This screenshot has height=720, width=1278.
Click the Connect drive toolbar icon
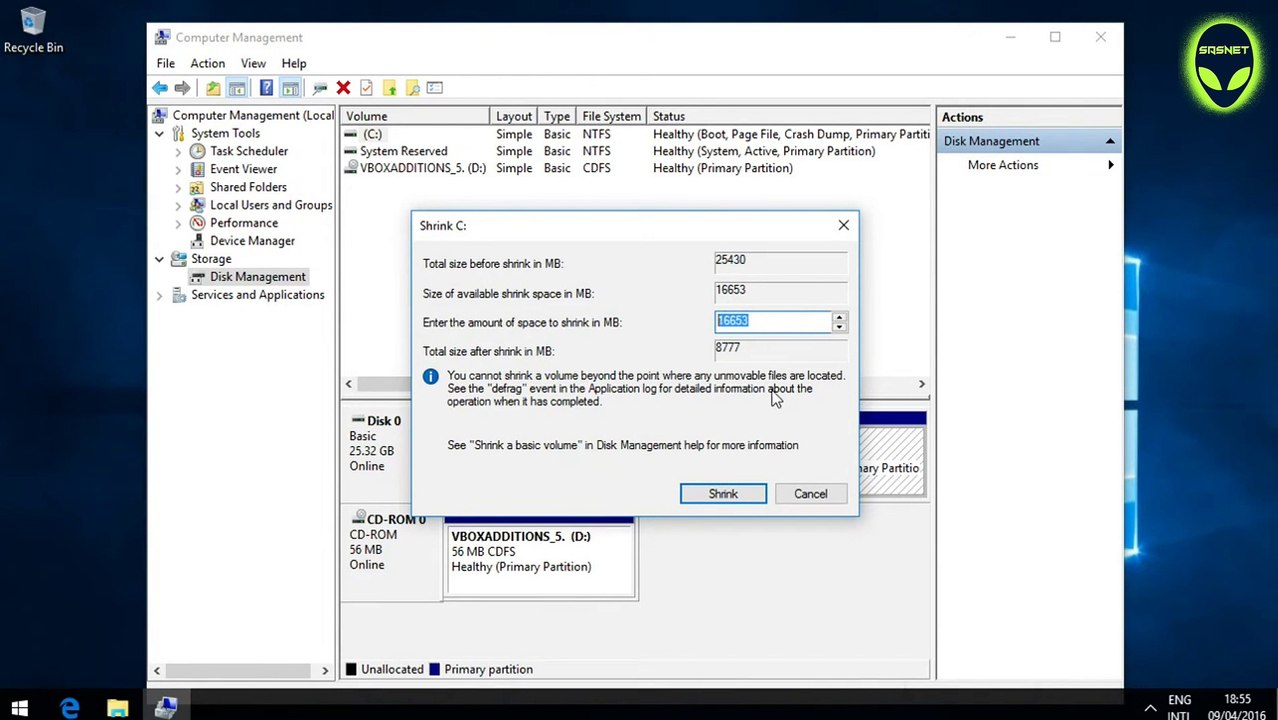pos(320,88)
